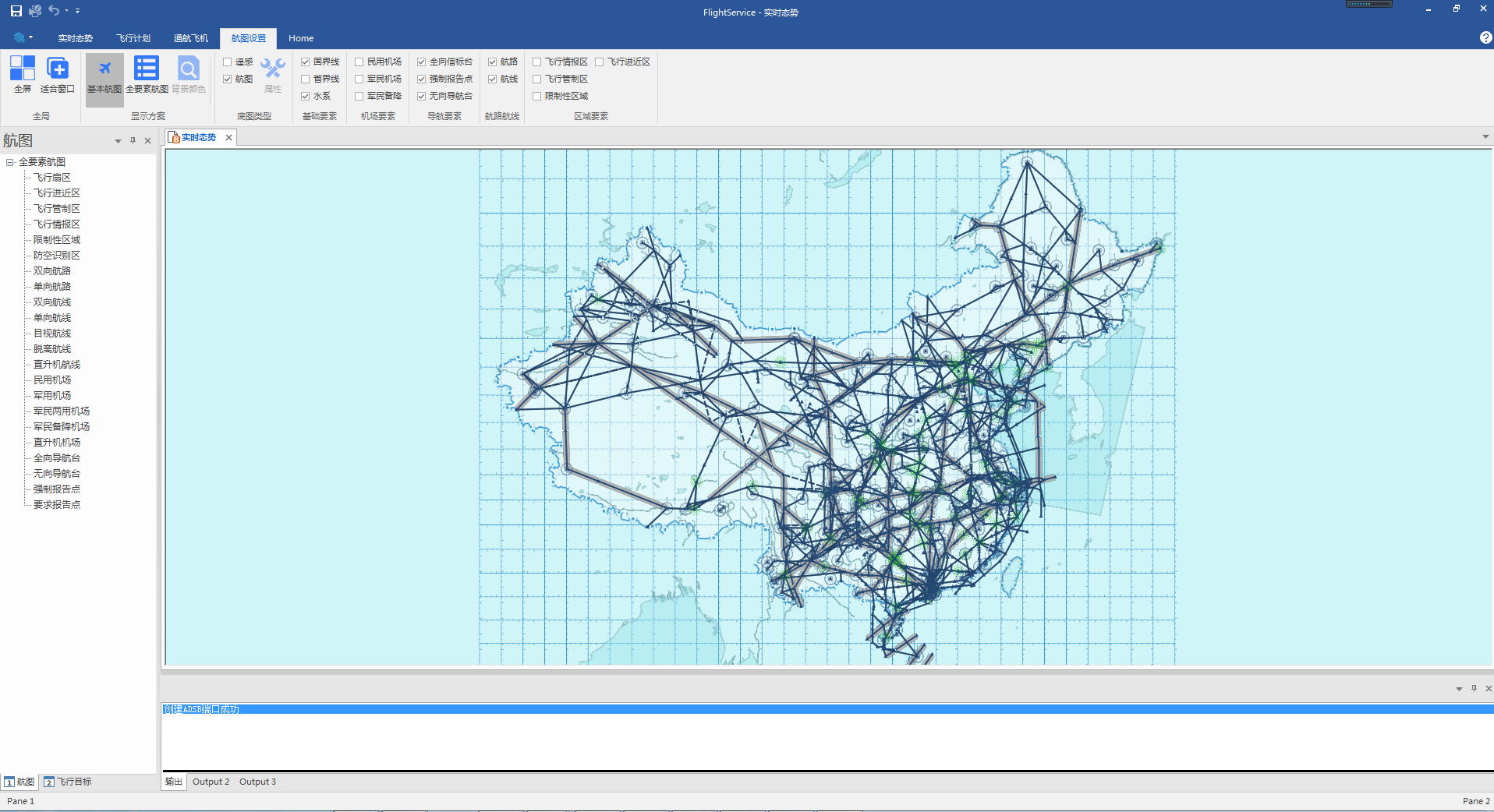Switch to the 通航飞机 ribbon tab
The width and height of the screenshot is (1494, 812).
[191, 38]
